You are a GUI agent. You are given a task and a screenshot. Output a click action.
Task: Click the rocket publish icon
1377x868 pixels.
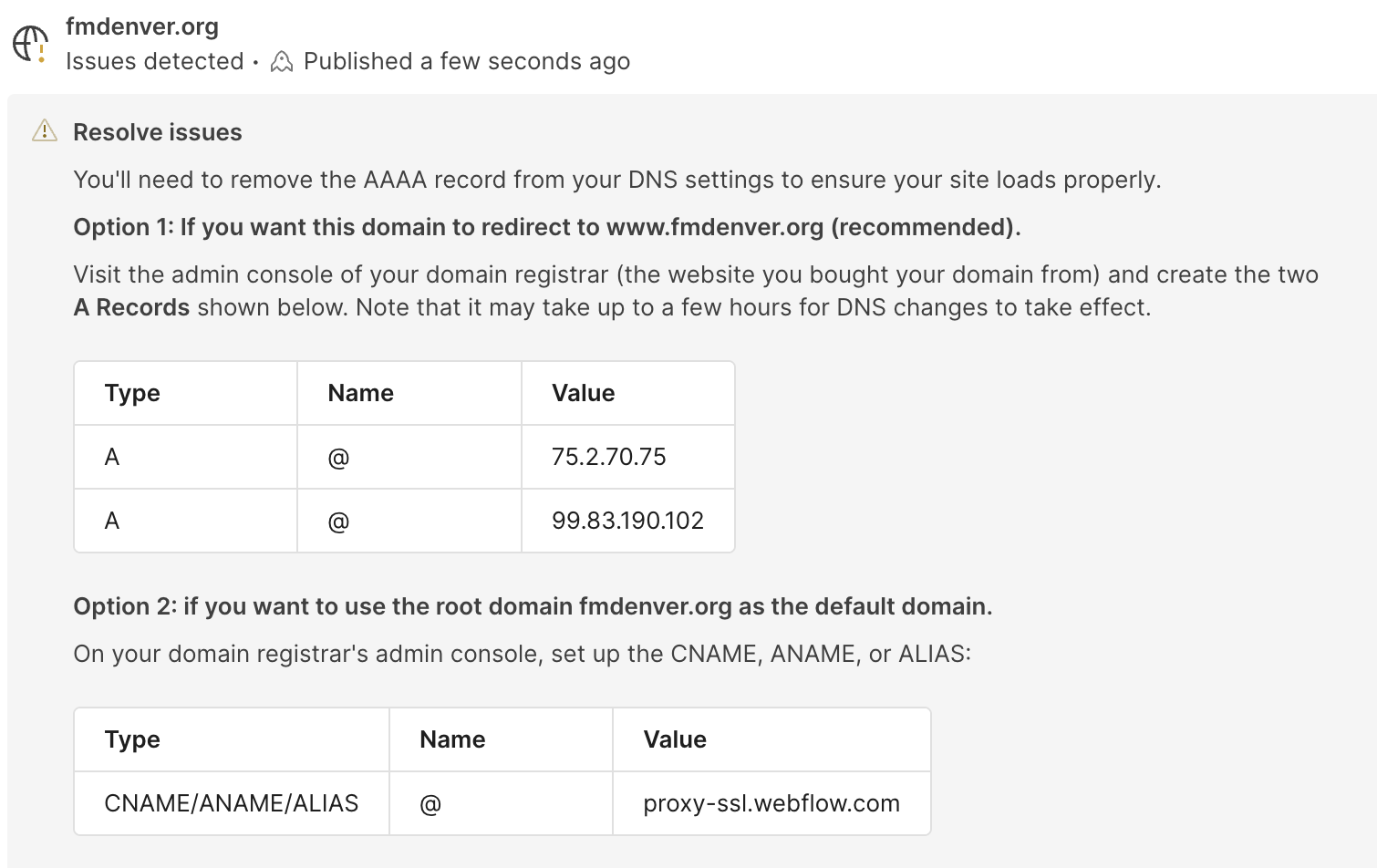(x=282, y=61)
